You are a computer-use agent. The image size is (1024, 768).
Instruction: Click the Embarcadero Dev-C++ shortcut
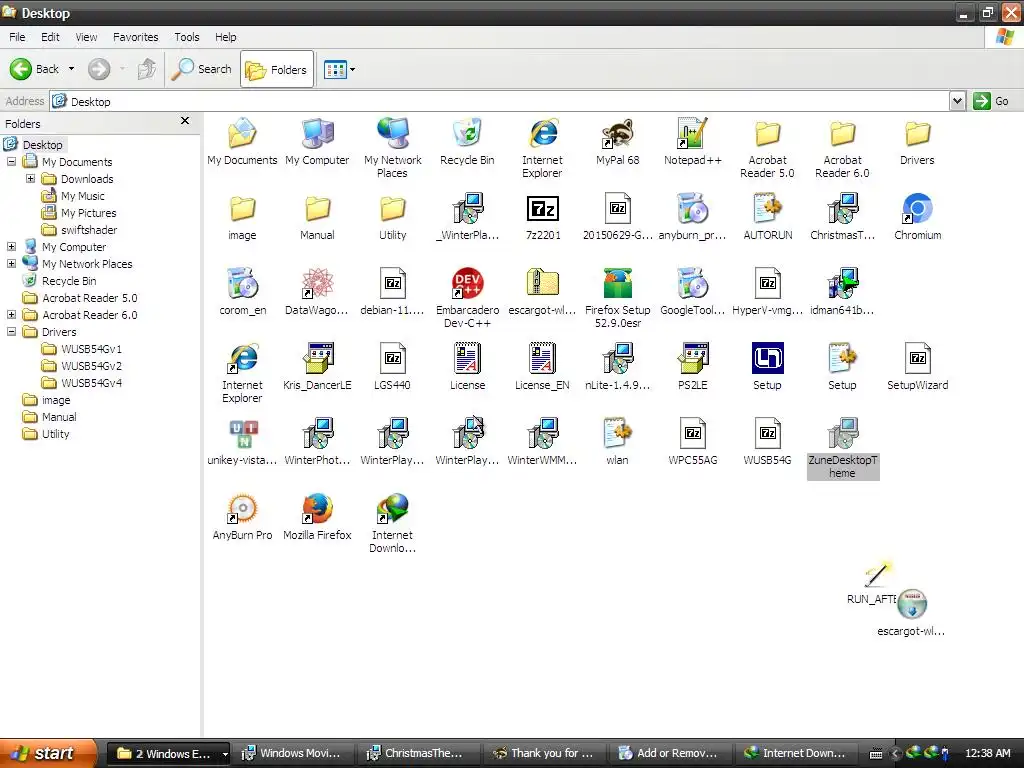tap(468, 283)
